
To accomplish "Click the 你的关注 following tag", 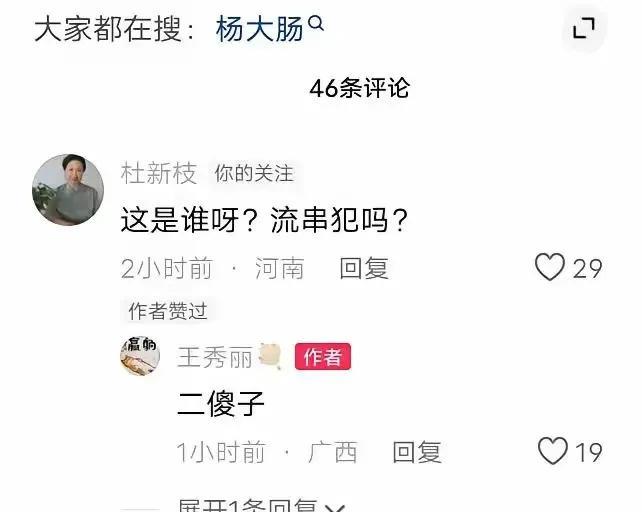I will (254, 173).
